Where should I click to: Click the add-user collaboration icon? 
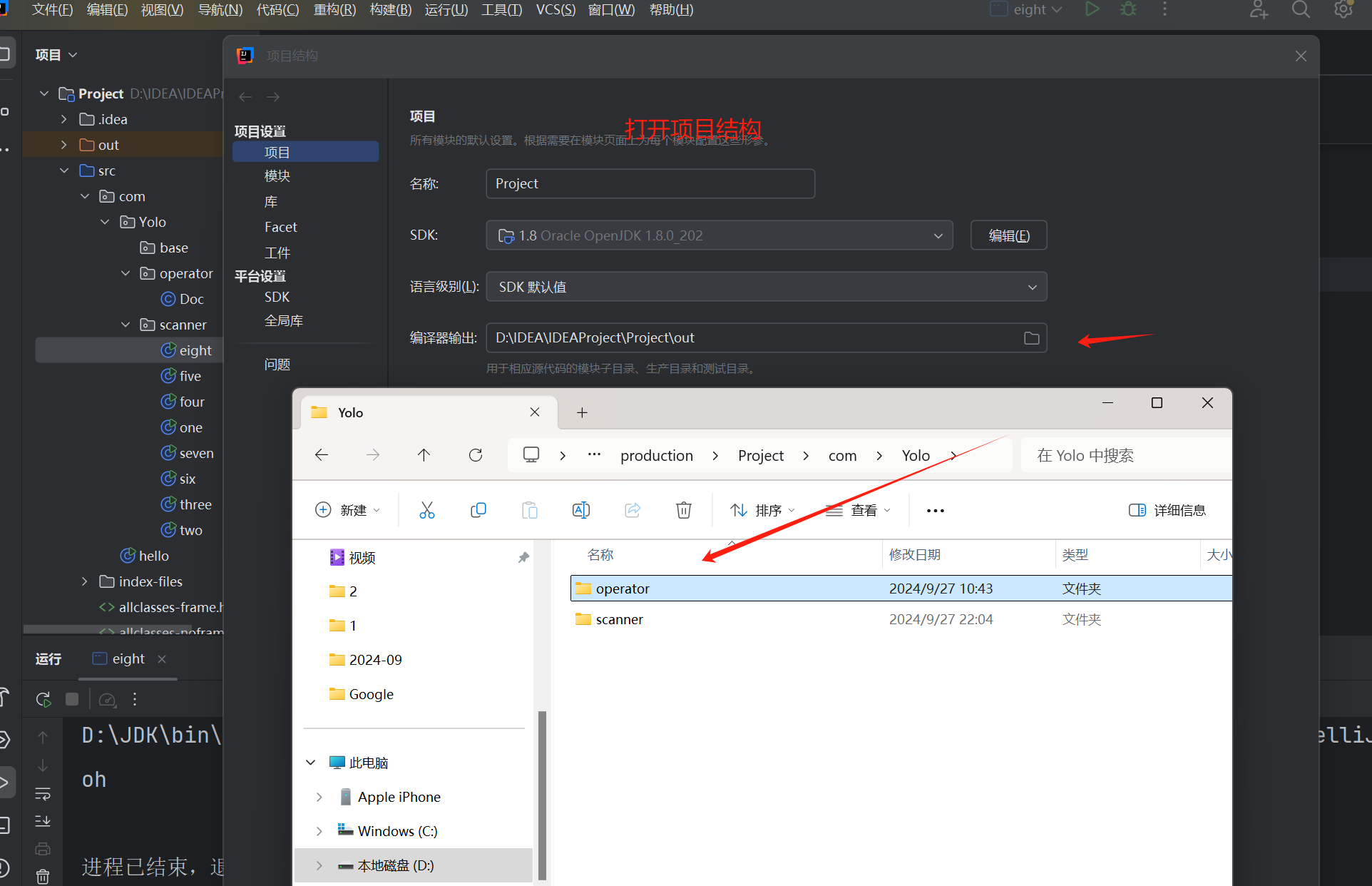[1259, 9]
